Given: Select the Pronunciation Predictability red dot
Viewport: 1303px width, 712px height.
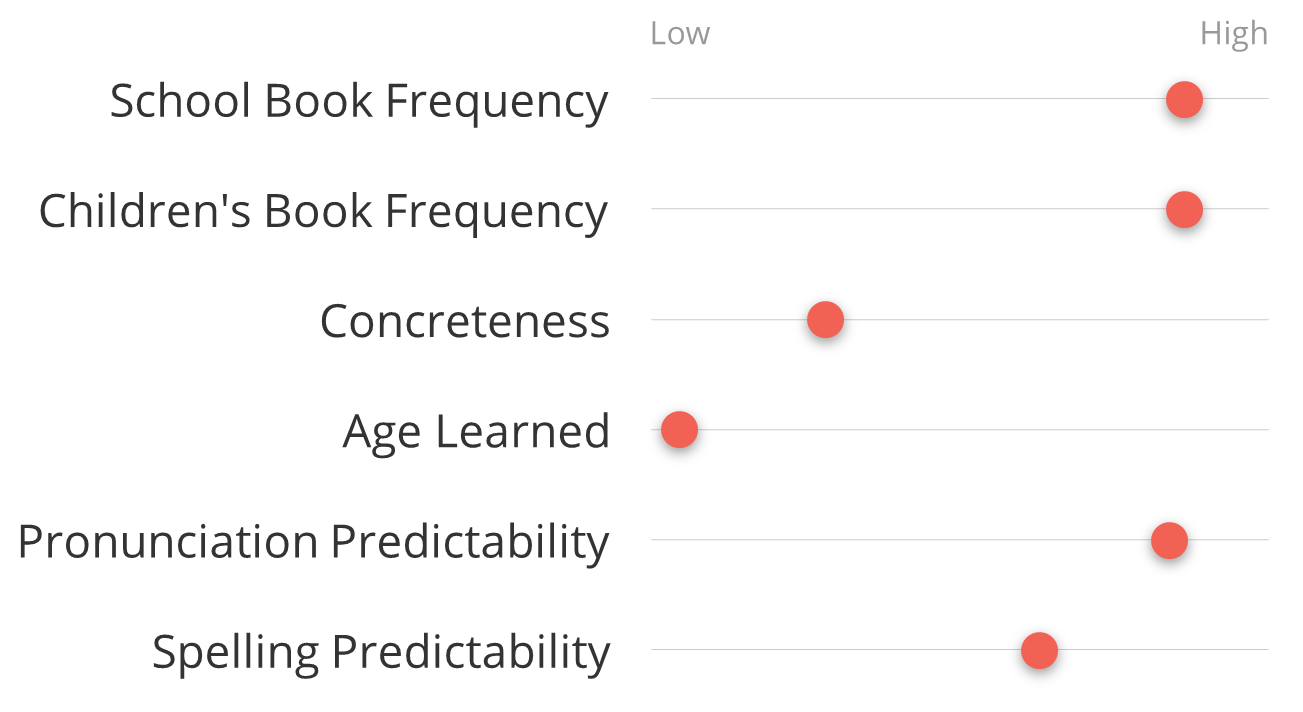Looking at the screenshot, I should (x=1169, y=540).
